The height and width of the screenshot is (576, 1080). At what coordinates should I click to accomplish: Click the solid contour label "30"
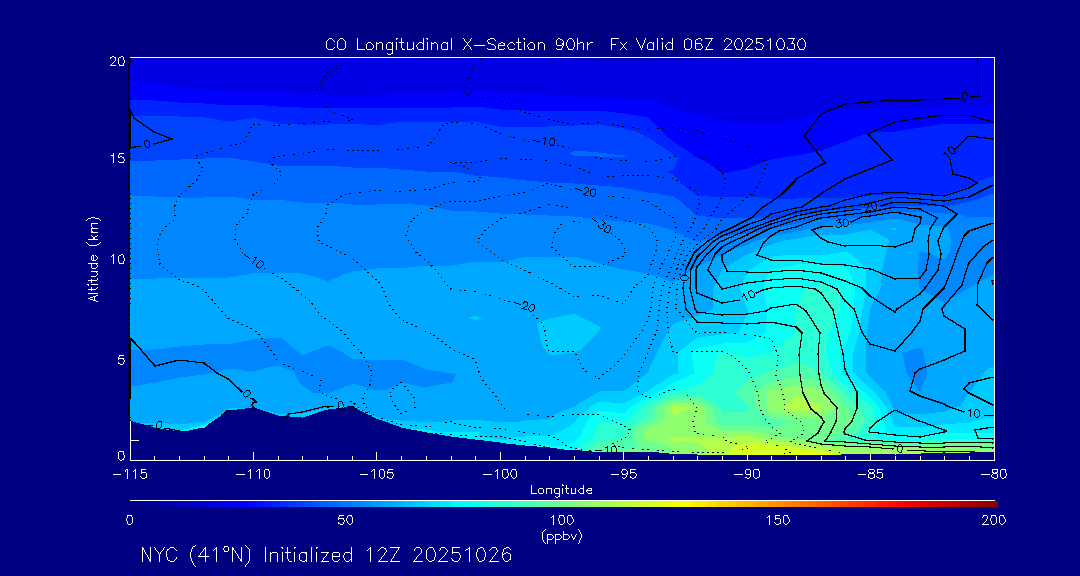click(842, 223)
